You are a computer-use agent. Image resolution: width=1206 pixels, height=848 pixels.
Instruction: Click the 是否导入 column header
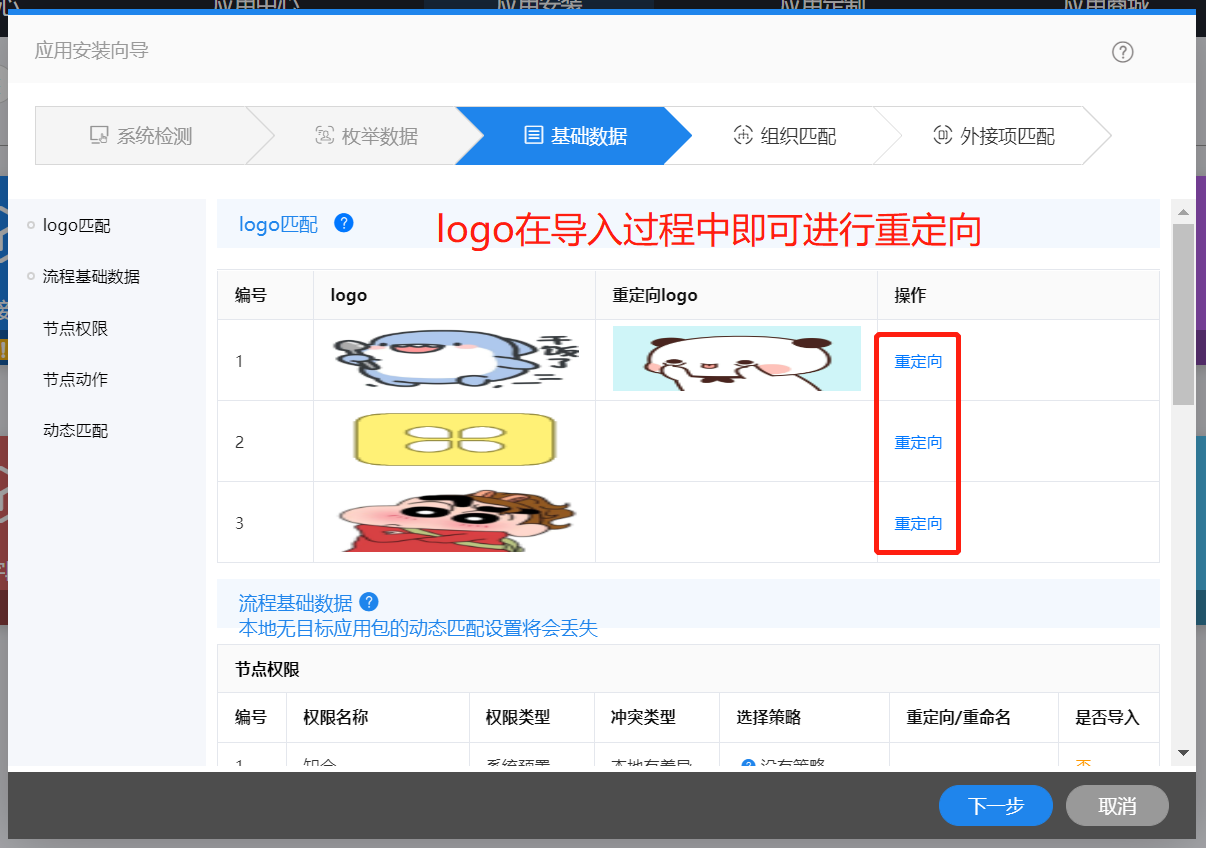pyautogui.click(x=1107, y=717)
